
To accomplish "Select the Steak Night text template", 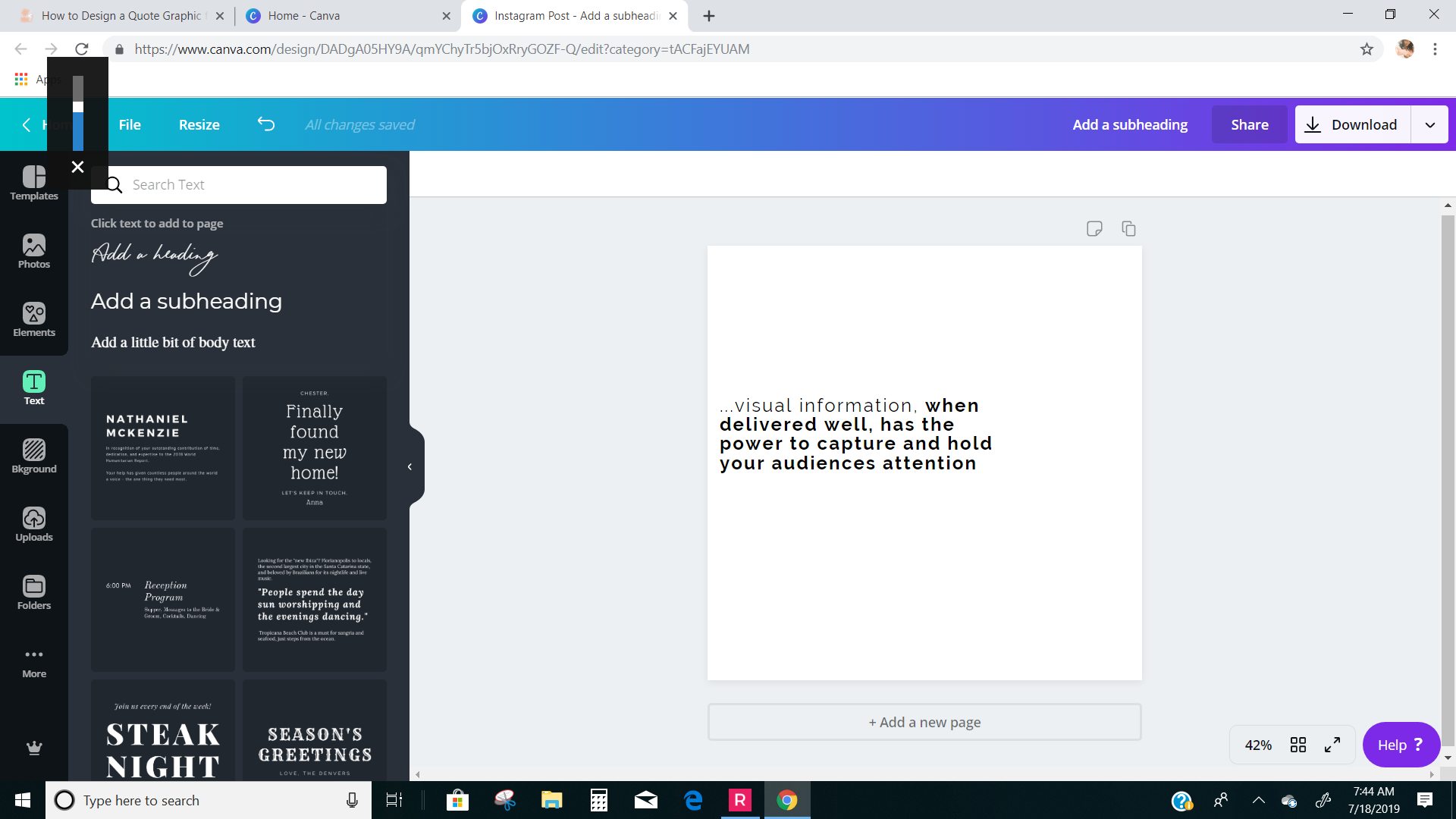I will click(163, 732).
